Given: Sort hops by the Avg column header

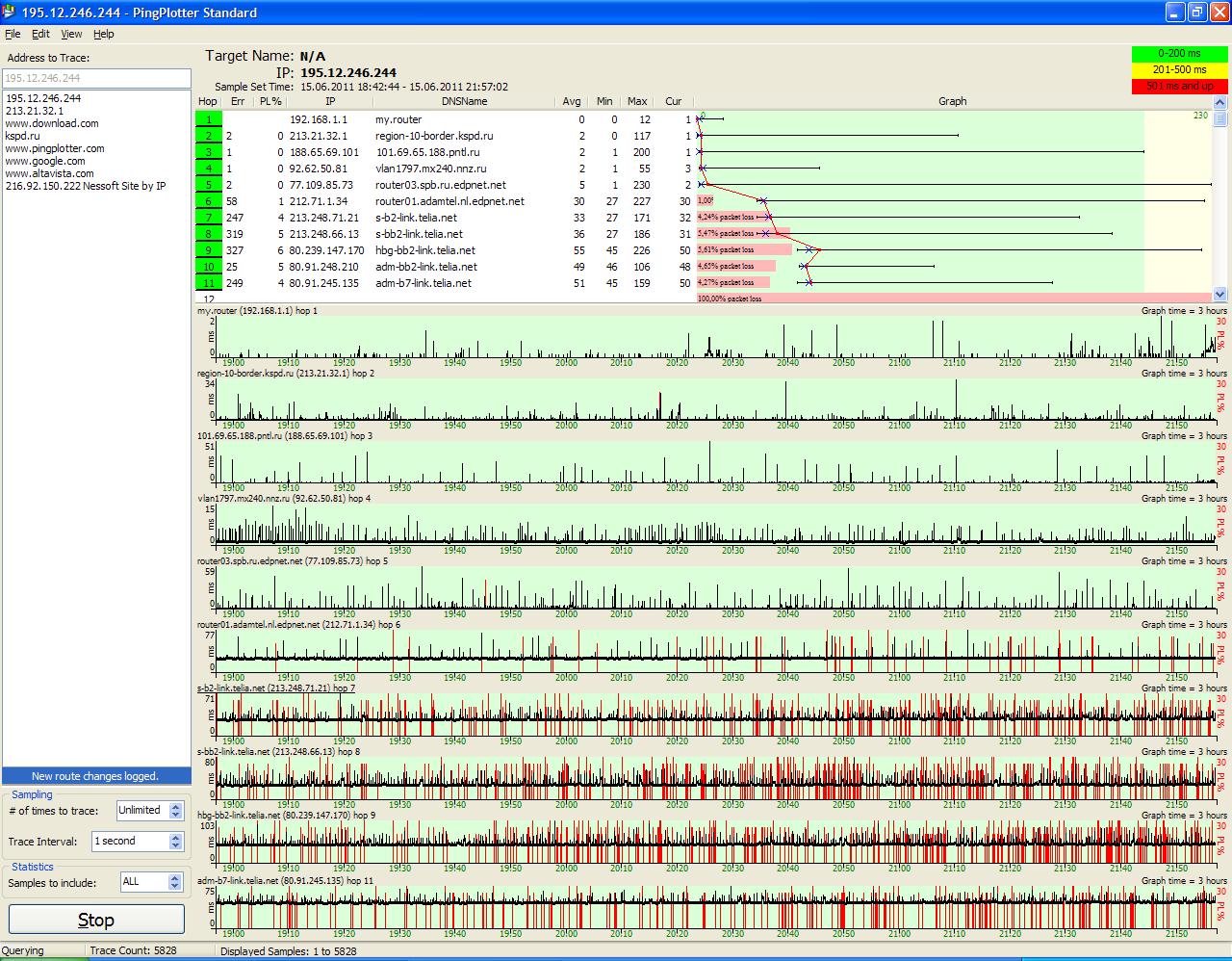Looking at the screenshot, I should [572, 101].
